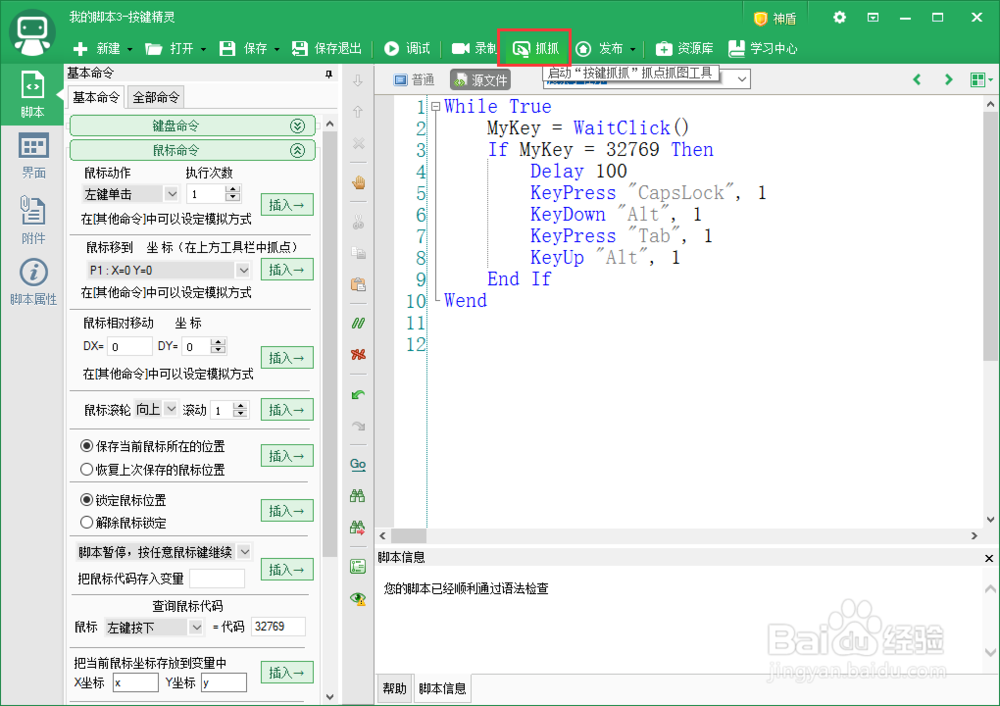
Task: Click the 新建 (New) toolbar button
Action: pyautogui.click(x=96, y=48)
